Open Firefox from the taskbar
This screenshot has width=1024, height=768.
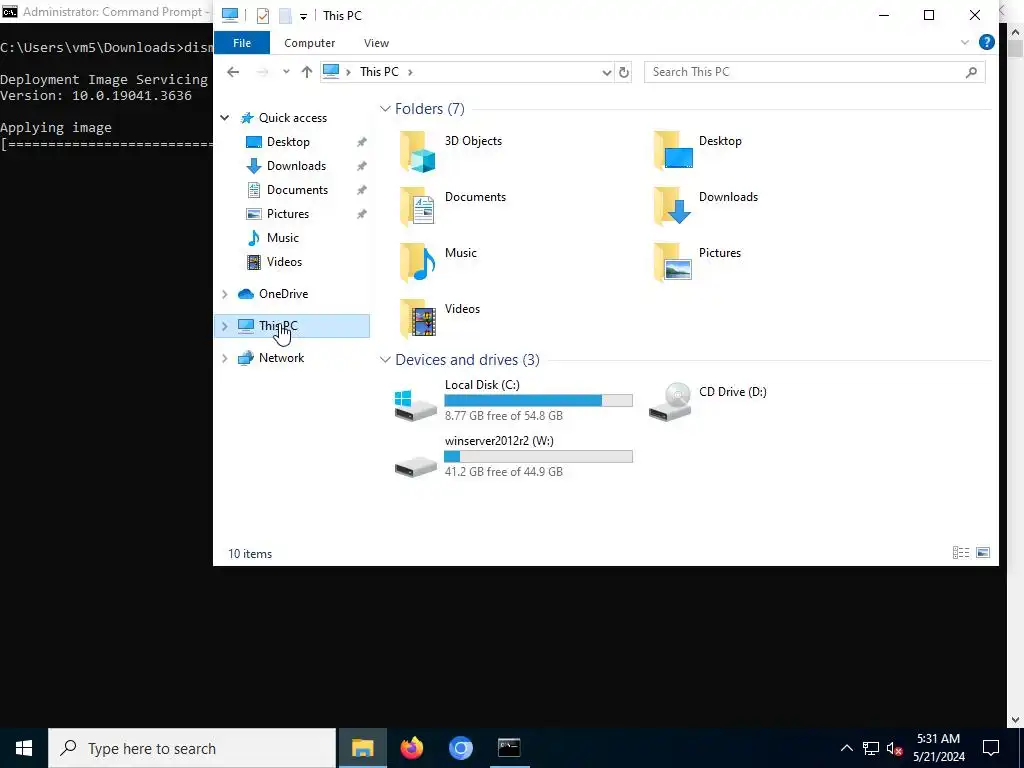[411, 748]
